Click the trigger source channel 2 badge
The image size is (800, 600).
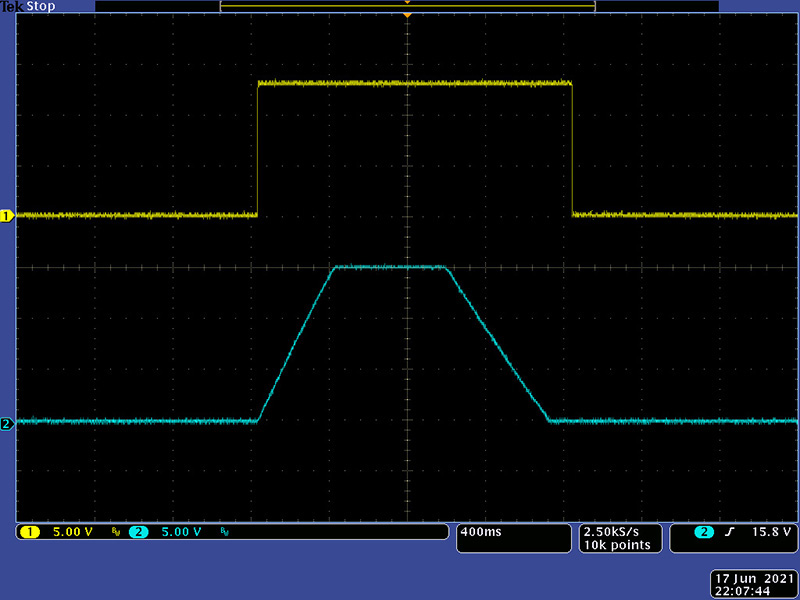coord(705,532)
